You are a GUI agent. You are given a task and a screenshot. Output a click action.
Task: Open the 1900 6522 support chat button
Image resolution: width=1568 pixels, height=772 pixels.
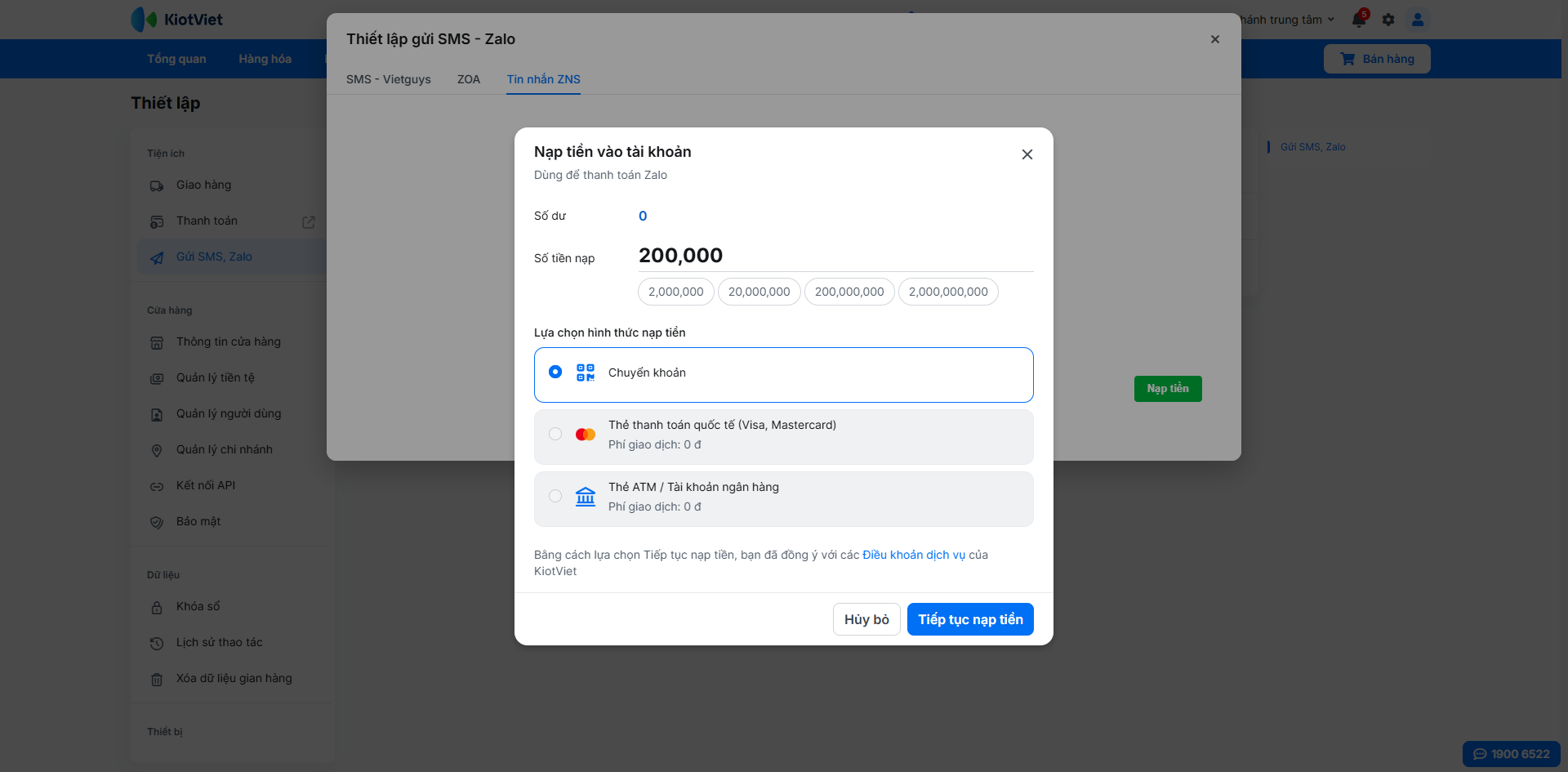tap(1511, 754)
